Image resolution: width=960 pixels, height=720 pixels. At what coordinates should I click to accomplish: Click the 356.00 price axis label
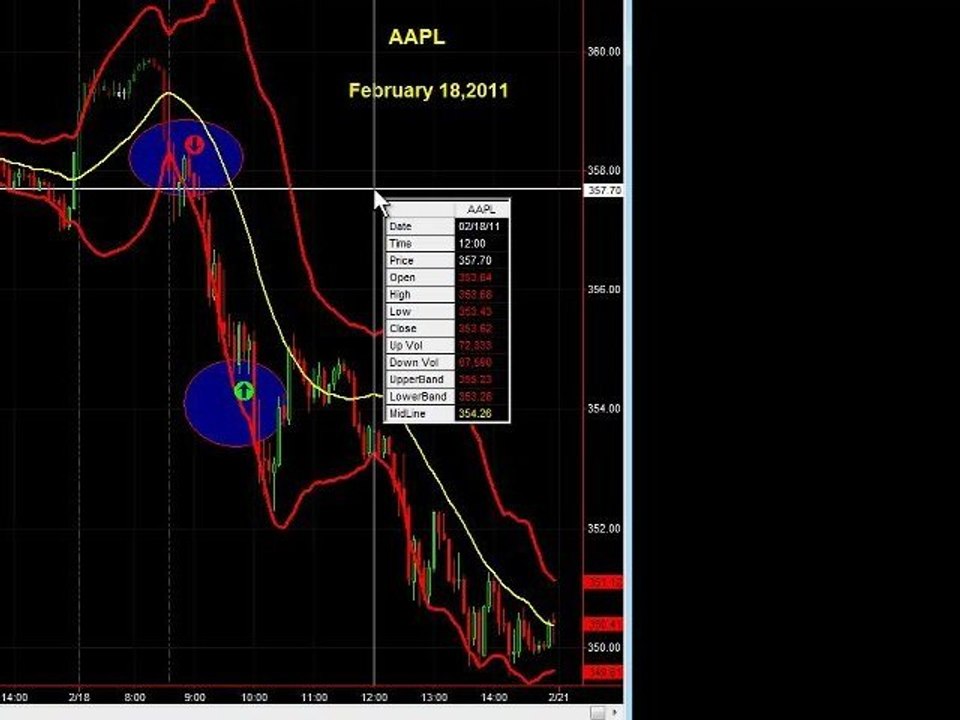[x=604, y=290]
